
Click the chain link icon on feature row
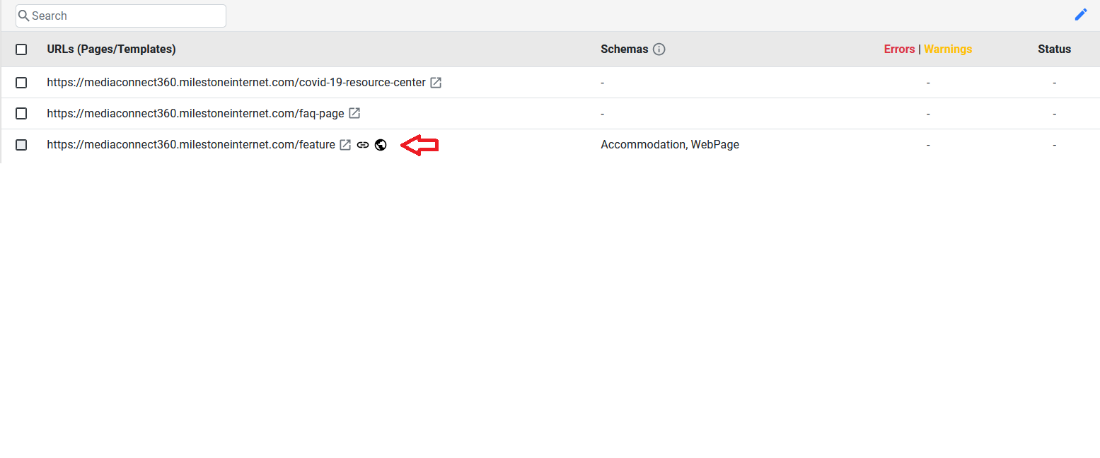pos(363,145)
